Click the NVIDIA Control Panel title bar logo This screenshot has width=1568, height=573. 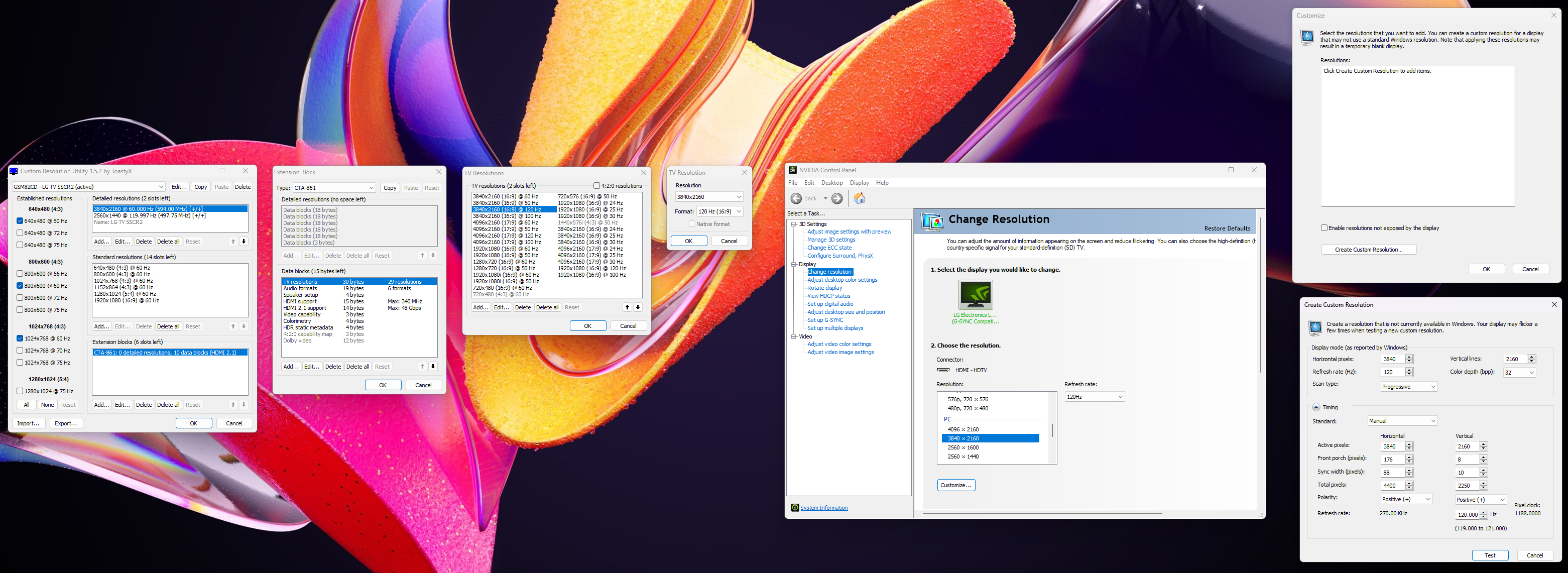pos(792,170)
